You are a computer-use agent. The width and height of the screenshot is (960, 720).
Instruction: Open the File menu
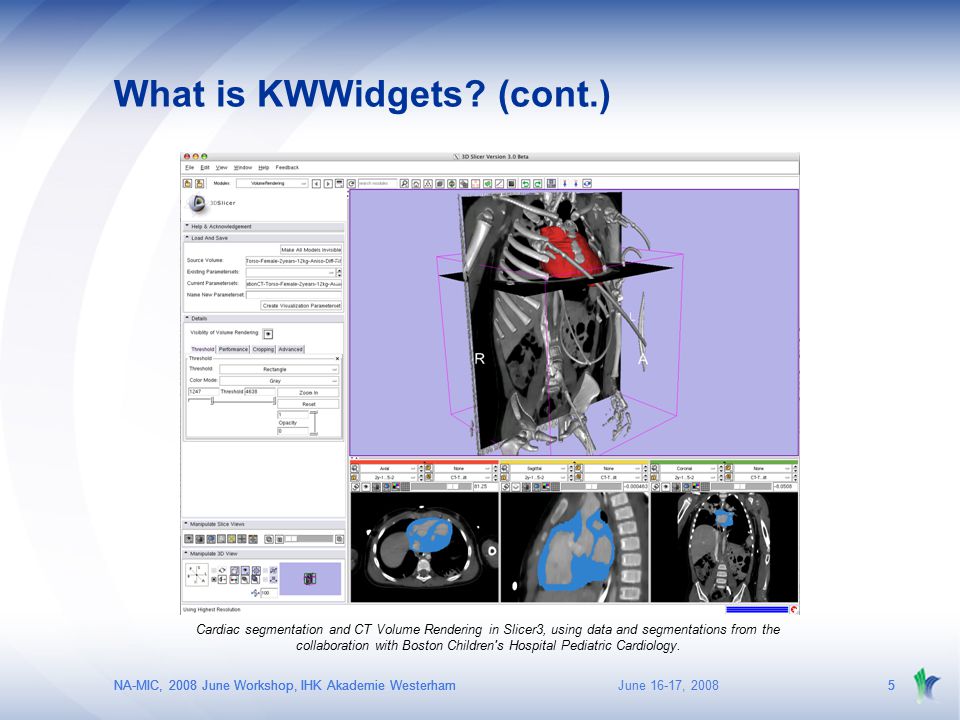pos(189,167)
